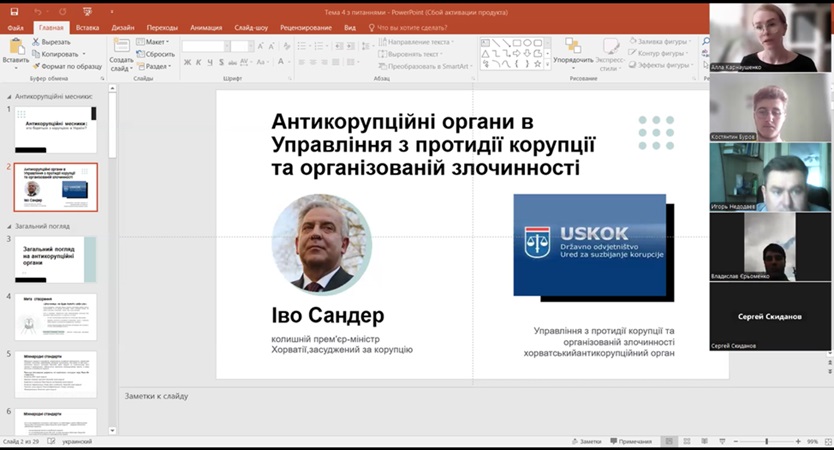Switch to the Переходы tab
834x450 pixels.
click(x=162, y=28)
